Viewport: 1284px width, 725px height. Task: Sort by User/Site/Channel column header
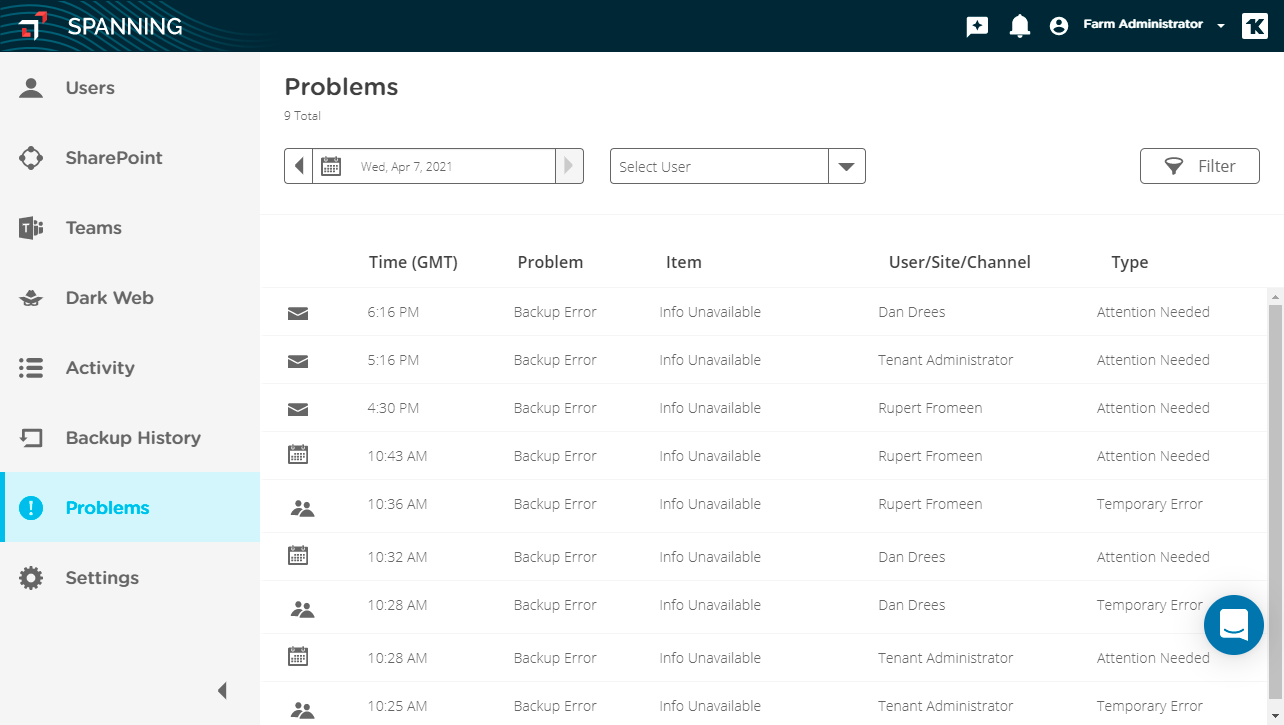point(960,262)
